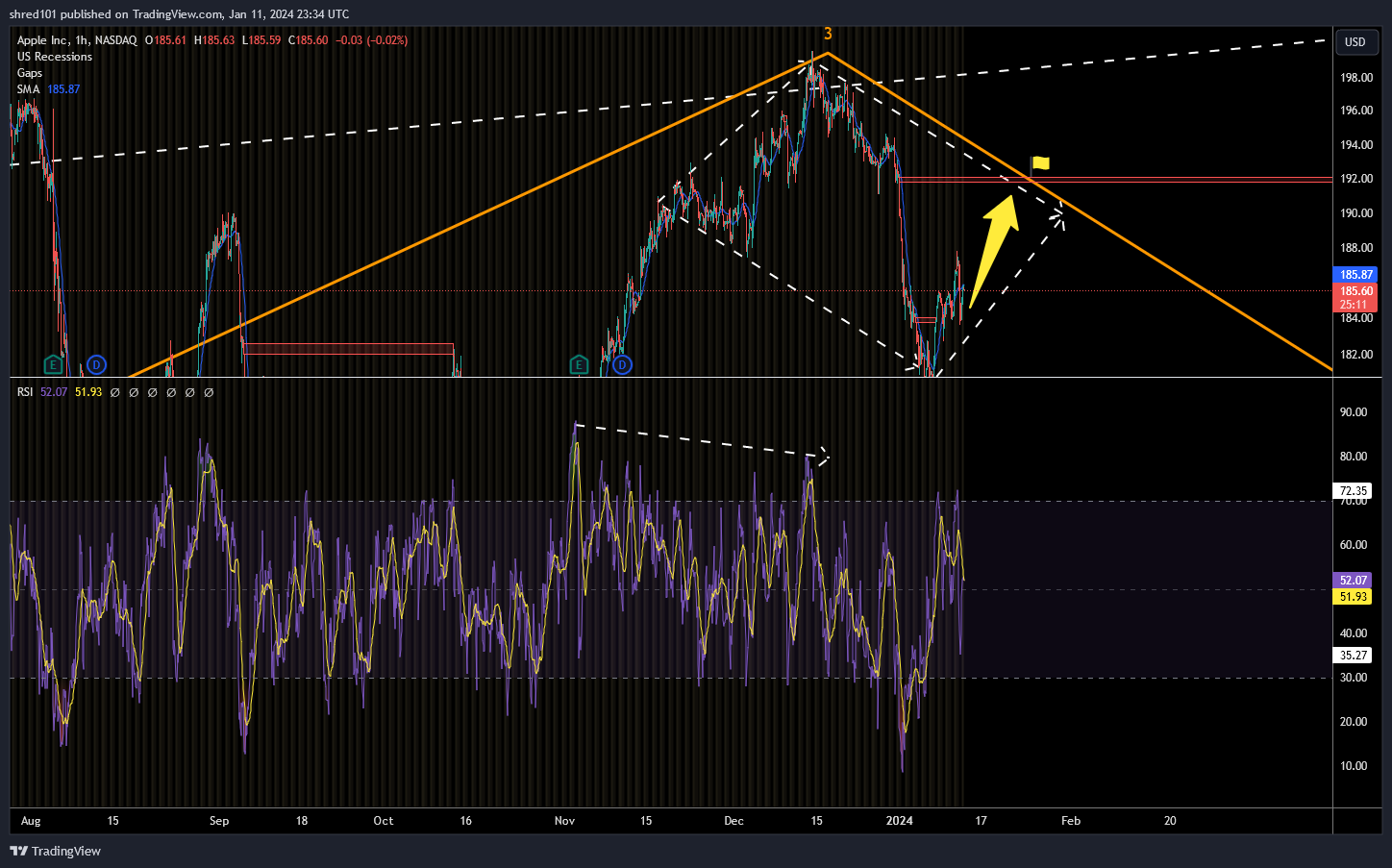Click the 80.00 RSI axis label
Screen dimensions: 1392x868
(x=1354, y=458)
